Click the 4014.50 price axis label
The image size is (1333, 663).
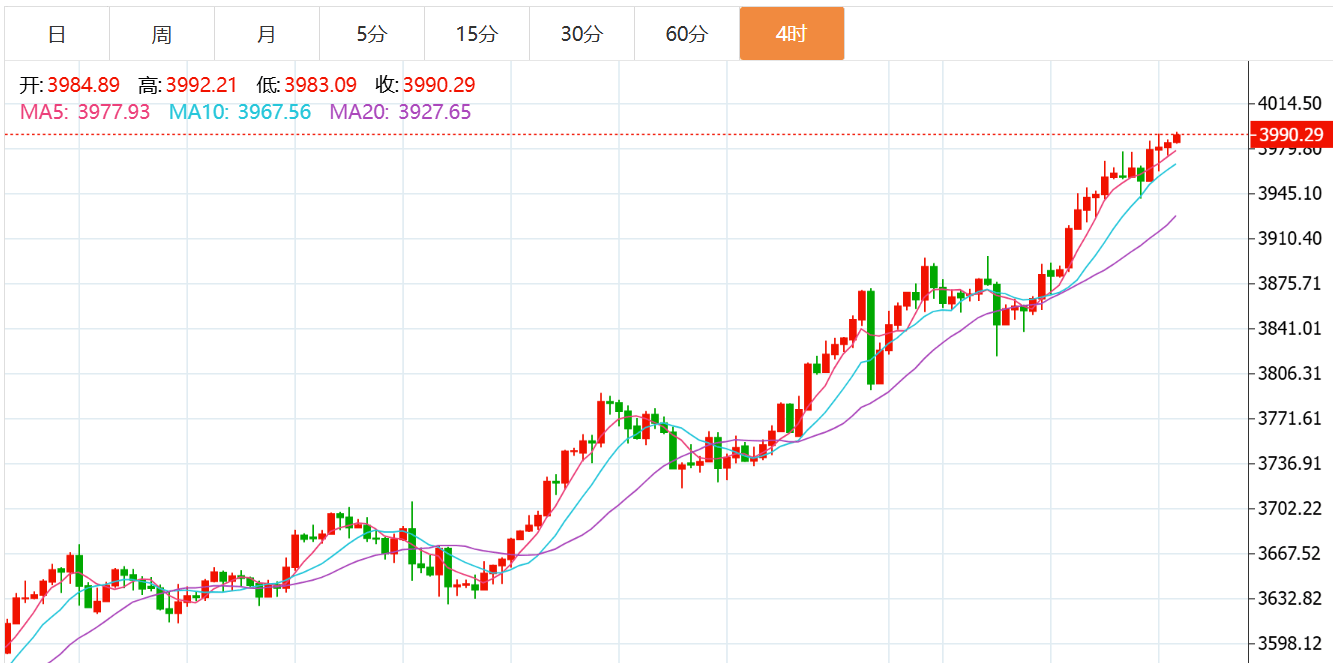pyautogui.click(x=1291, y=103)
